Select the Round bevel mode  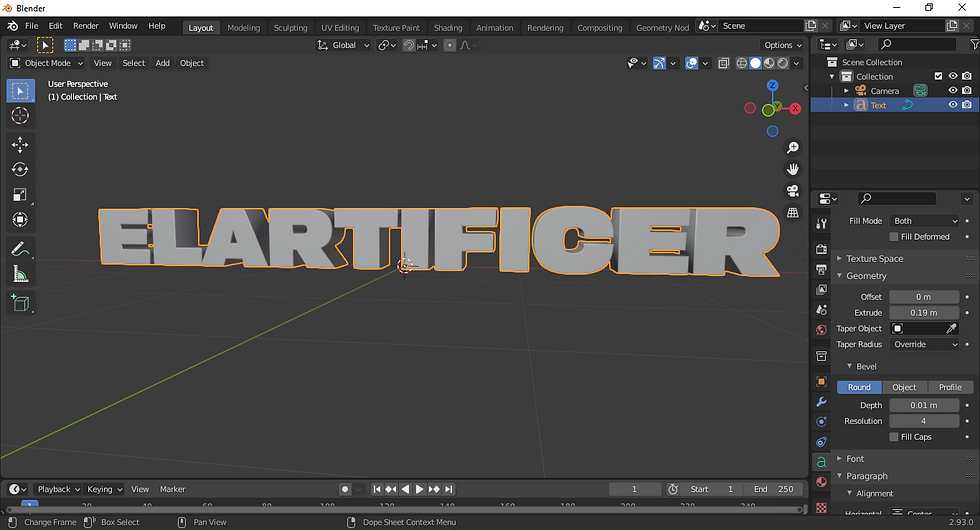tap(859, 388)
